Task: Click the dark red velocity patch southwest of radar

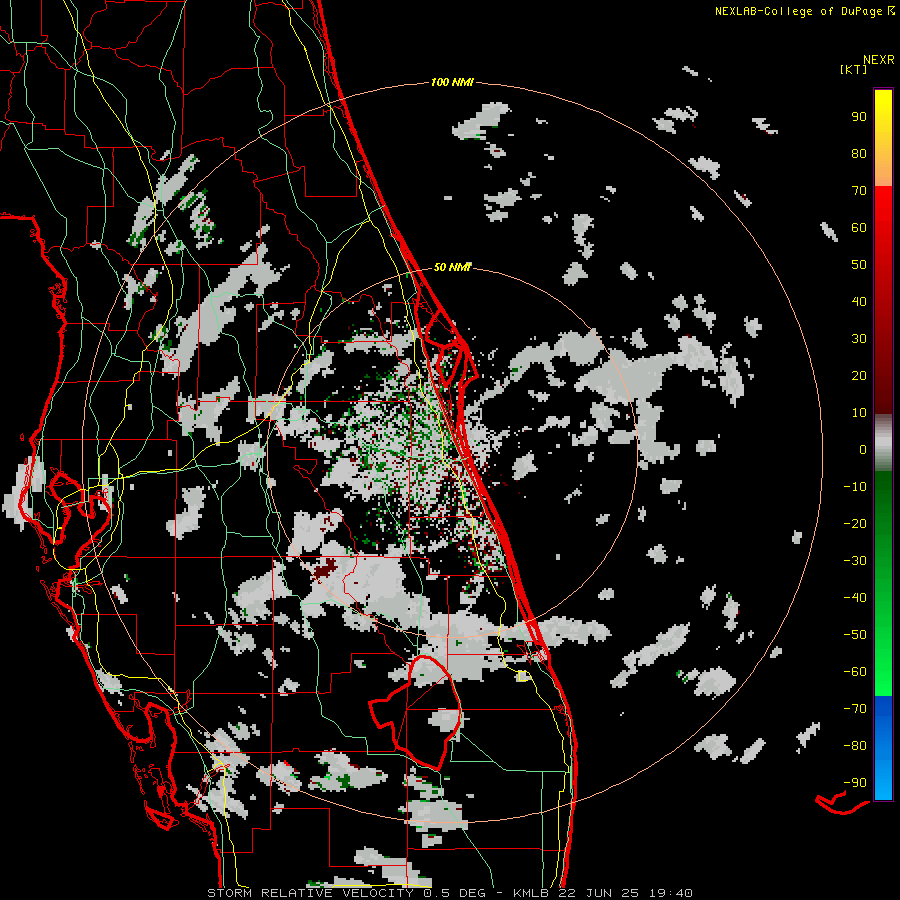Action: (x=326, y=567)
